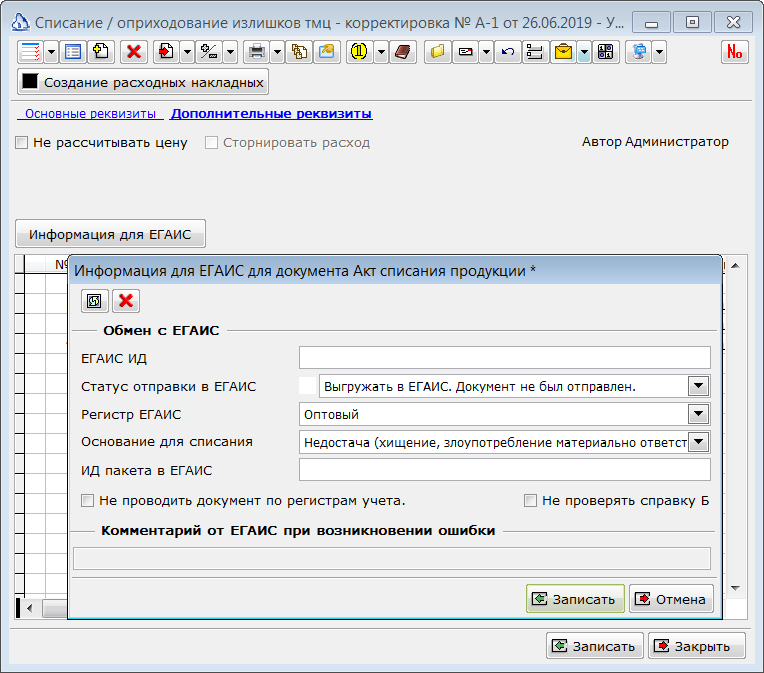Click the yellow briefcase icon
The height and width of the screenshot is (673, 764).
tap(563, 52)
